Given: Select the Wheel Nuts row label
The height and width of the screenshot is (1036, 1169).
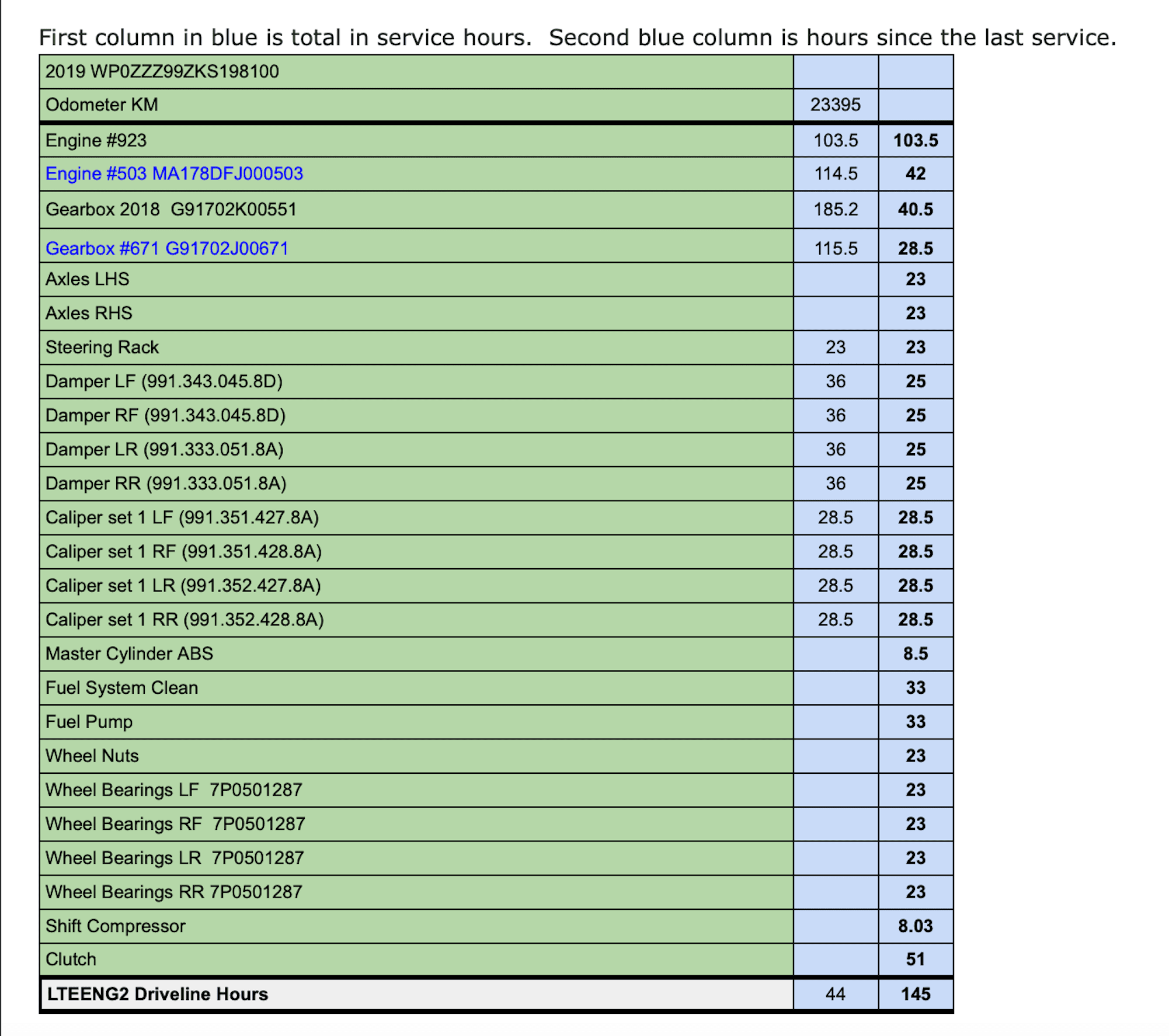Looking at the screenshot, I should [x=92, y=755].
